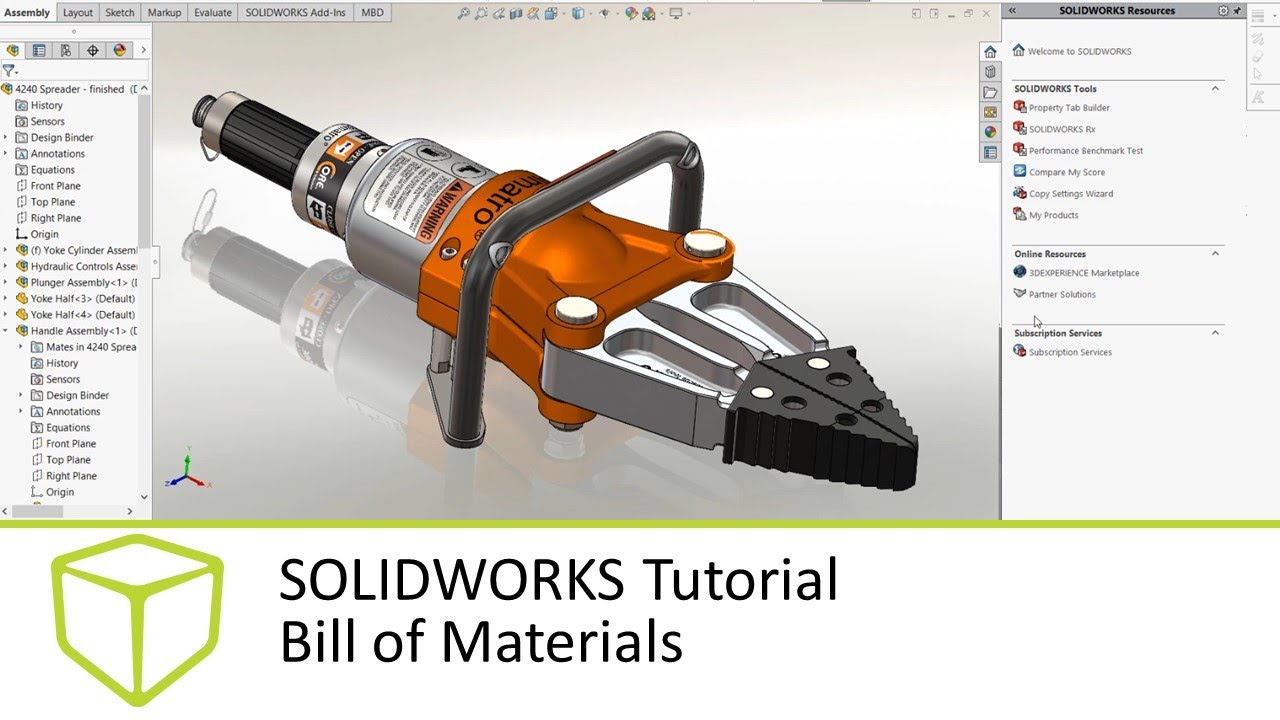Click the top-level Equations folder

point(45,170)
